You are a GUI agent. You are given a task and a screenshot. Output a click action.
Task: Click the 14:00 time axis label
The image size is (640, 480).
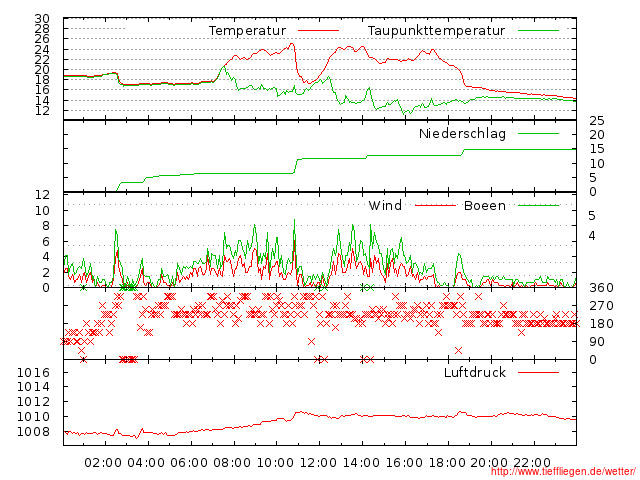pos(361,463)
